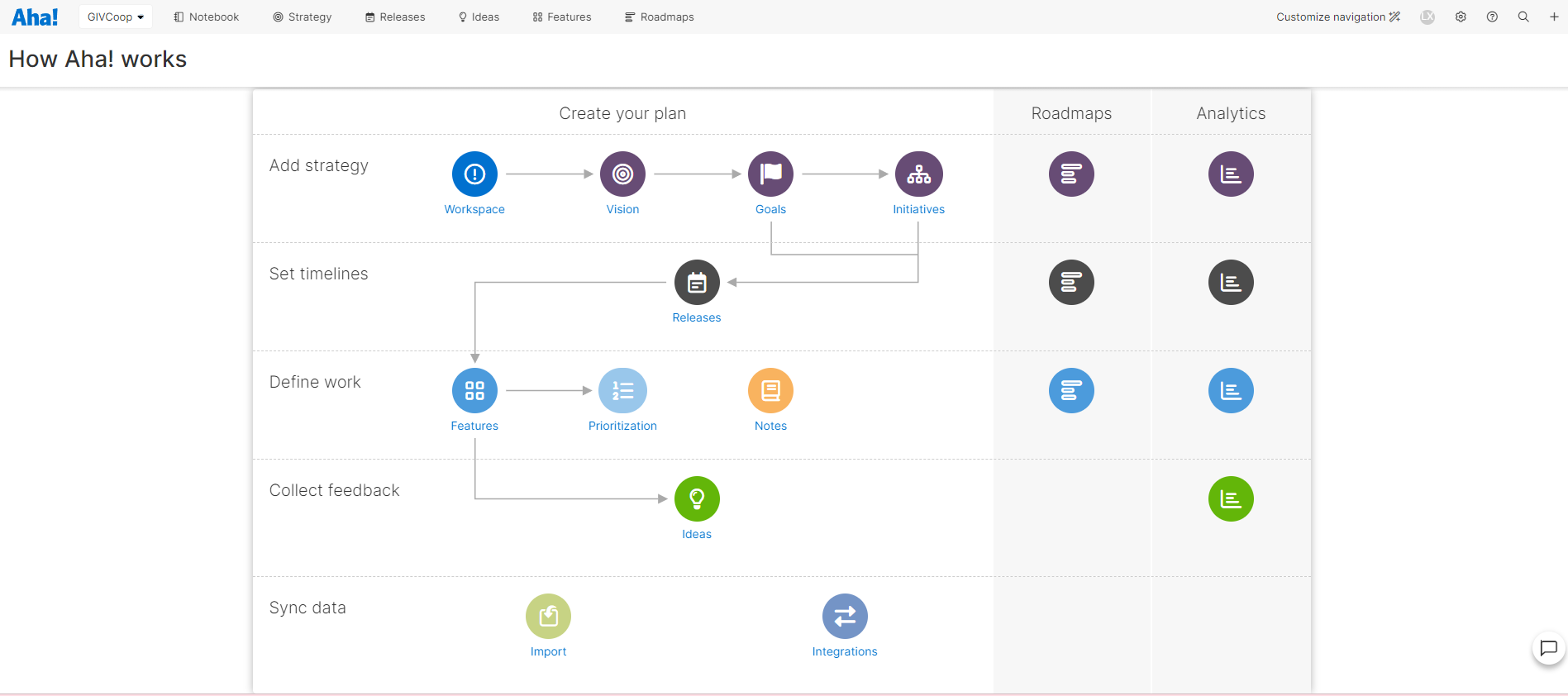Viewport: 1568px width, 696px height.
Task: Click the Prioritization list icon
Action: [622, 390]
